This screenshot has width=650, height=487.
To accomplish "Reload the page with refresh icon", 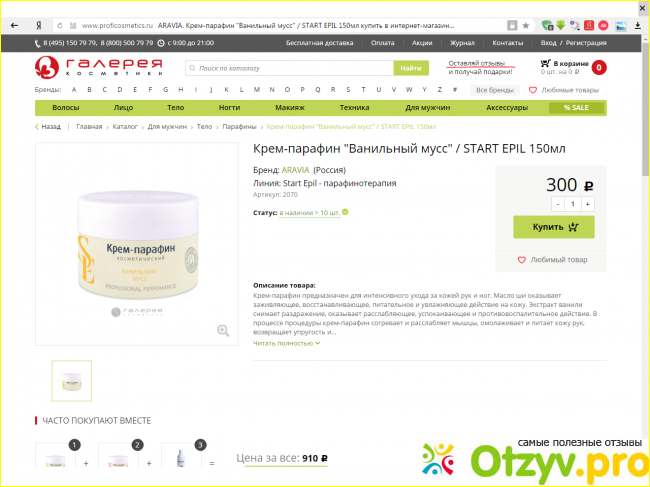I will (60, 26).
